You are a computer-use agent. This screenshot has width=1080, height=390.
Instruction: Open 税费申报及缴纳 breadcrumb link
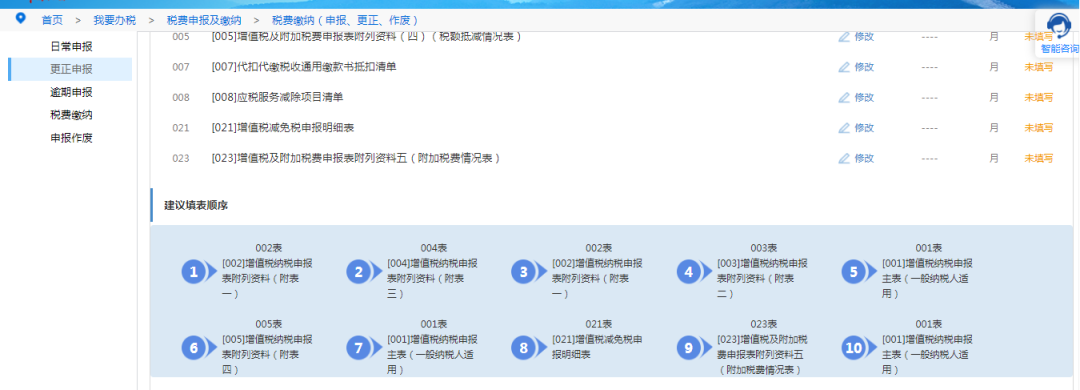(x=204, y=20)
